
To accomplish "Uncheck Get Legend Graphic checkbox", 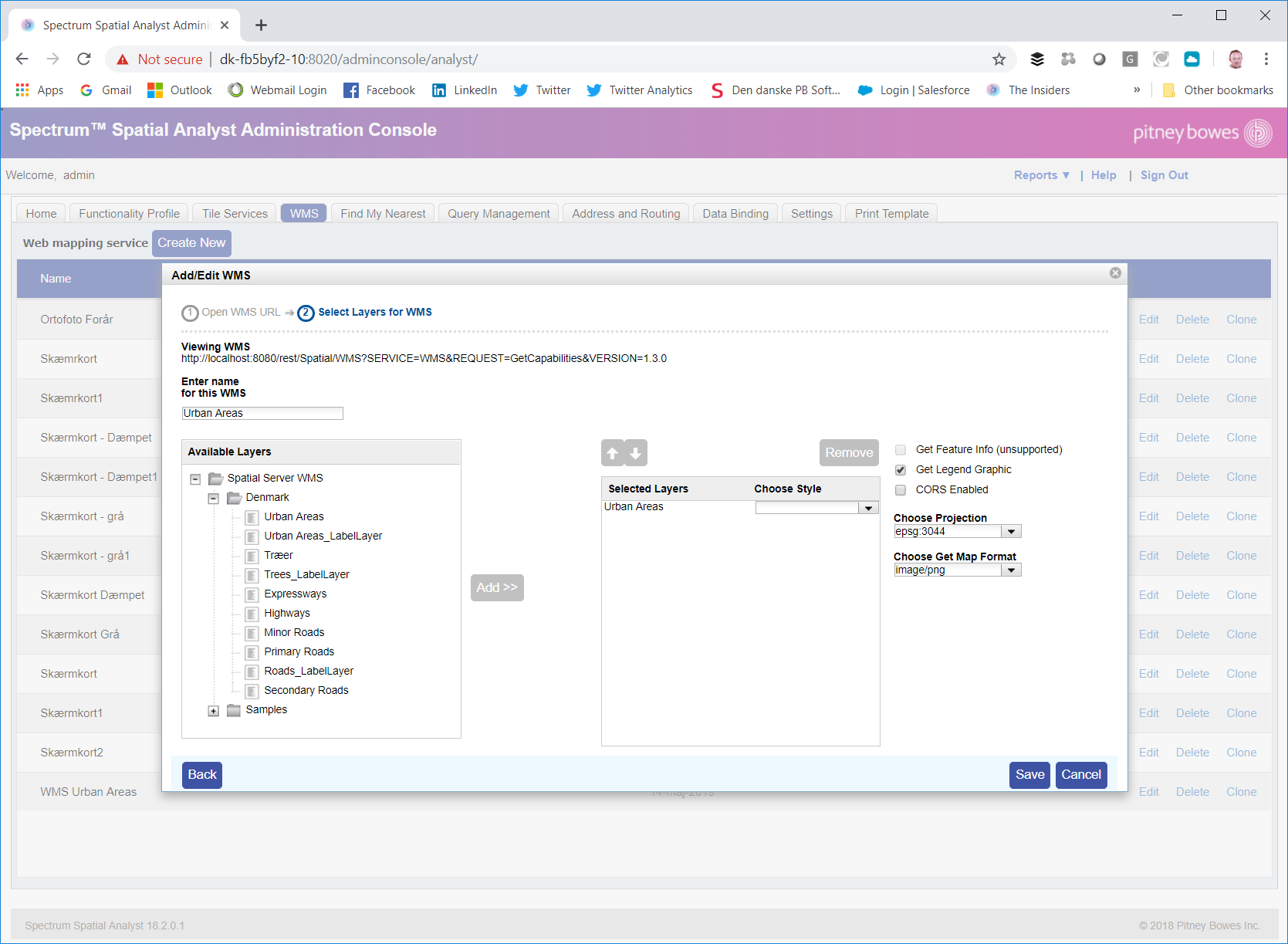I will [901, 470].
